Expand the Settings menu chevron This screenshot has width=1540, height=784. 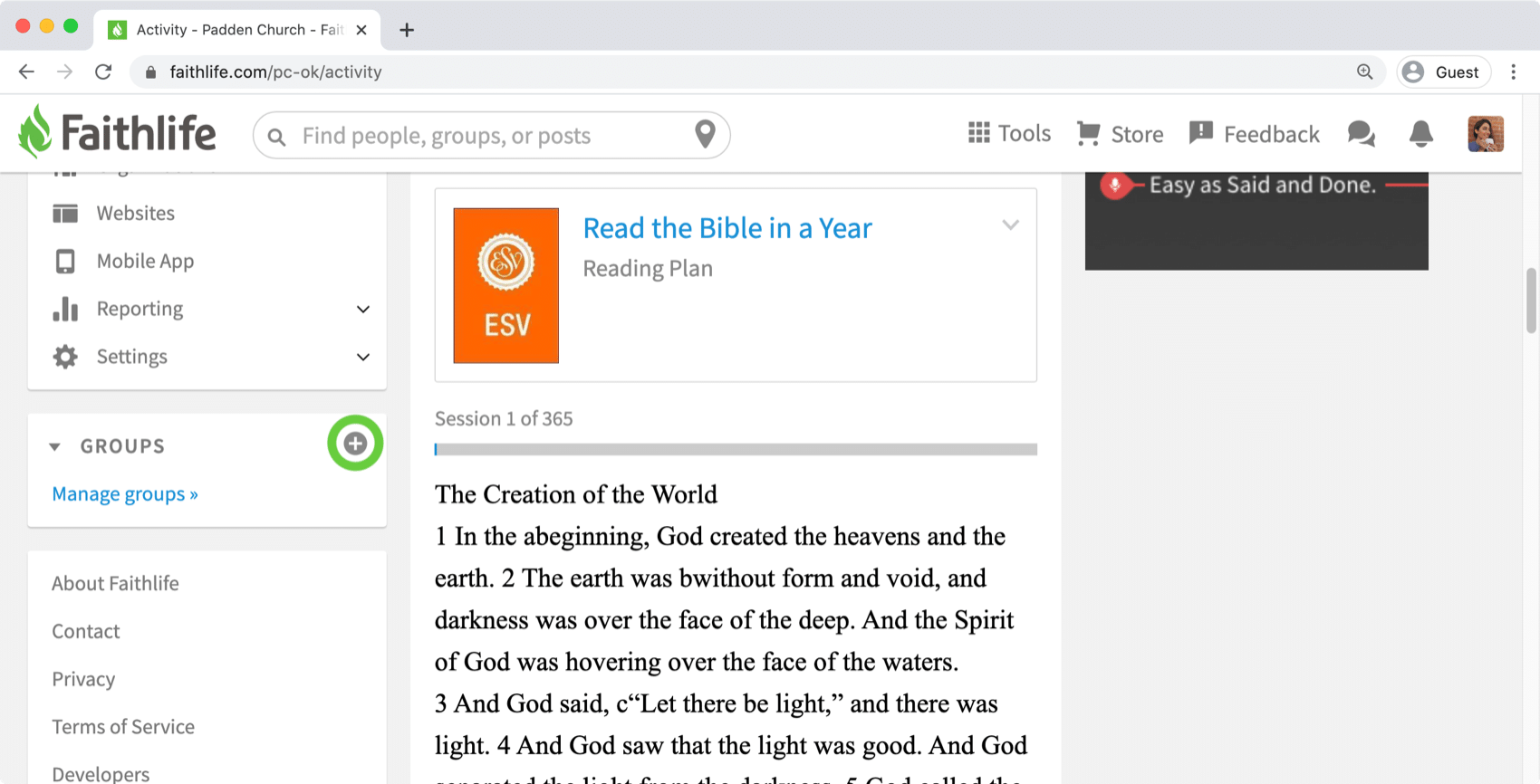pyautogui.click(x=363, y=358)
